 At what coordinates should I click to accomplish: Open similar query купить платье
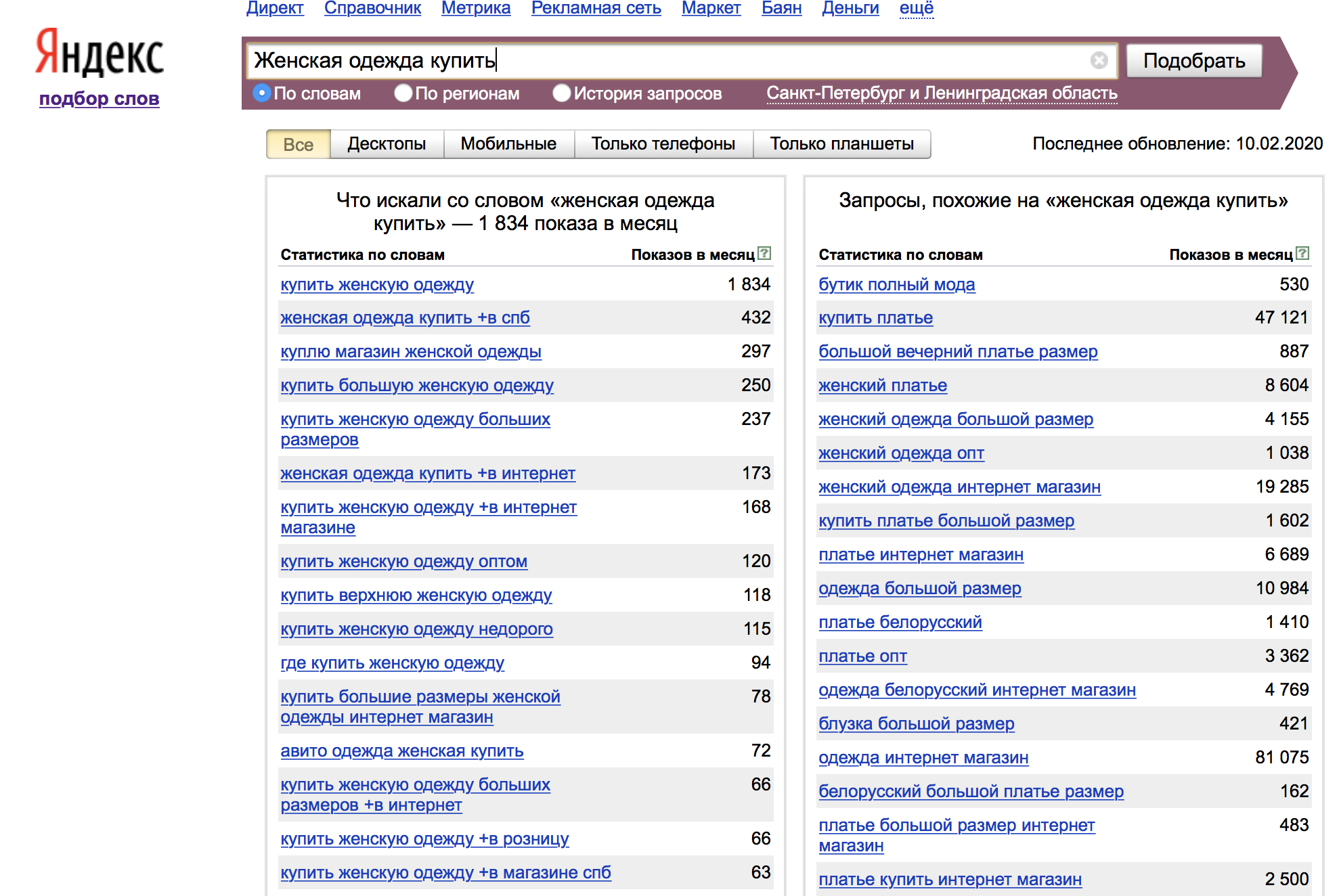click(876, 318)
